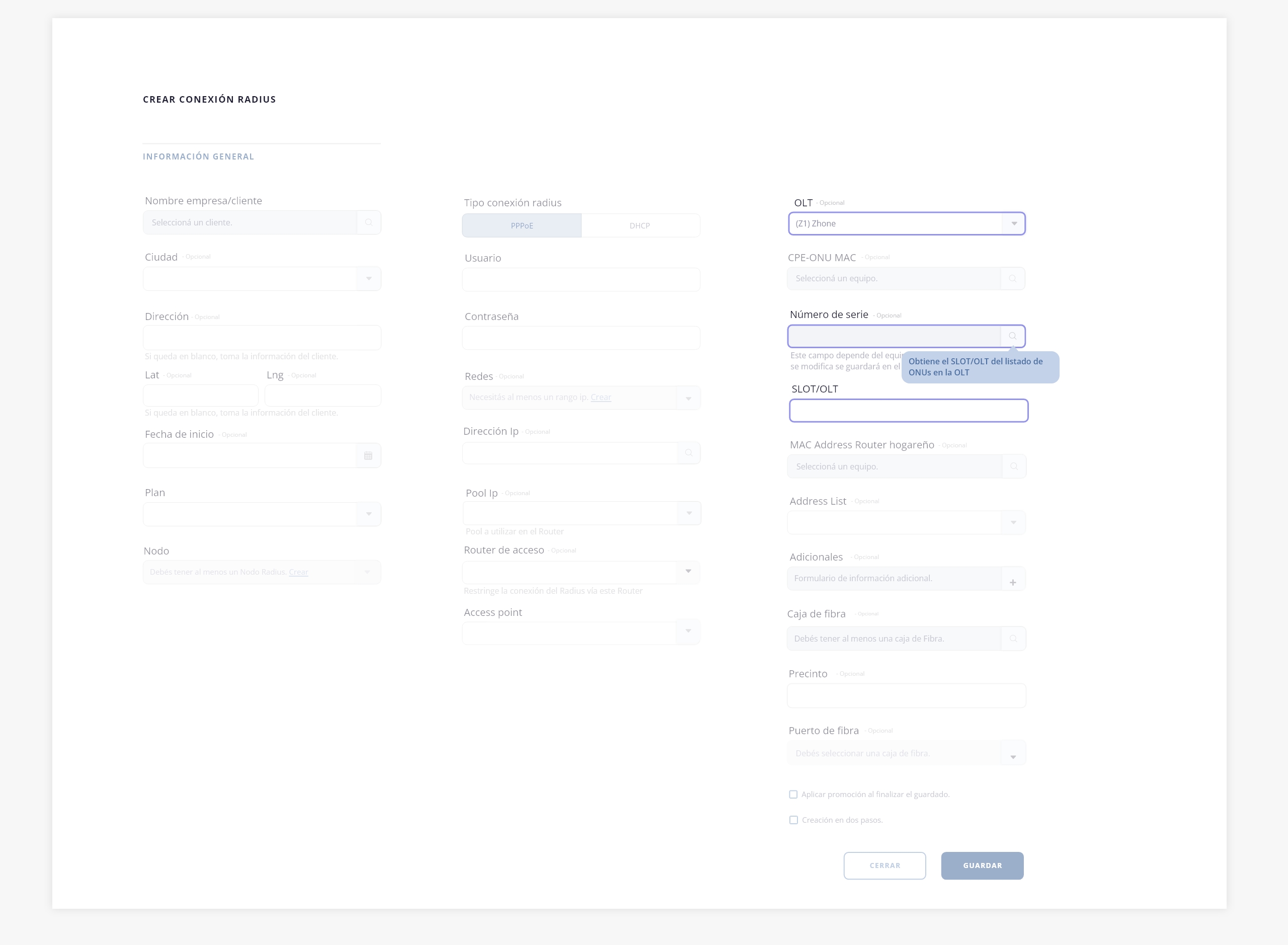Click Crear link in Redes field

[601, 398]
